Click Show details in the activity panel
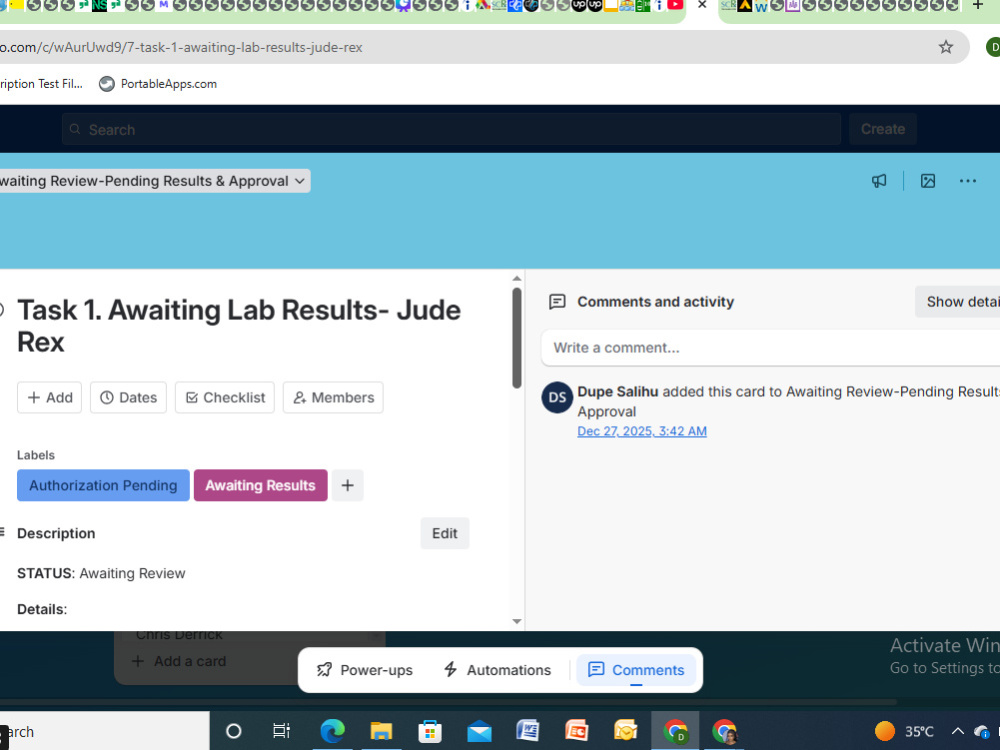This screenshot has height=750, width=1000. click(958, 302)
